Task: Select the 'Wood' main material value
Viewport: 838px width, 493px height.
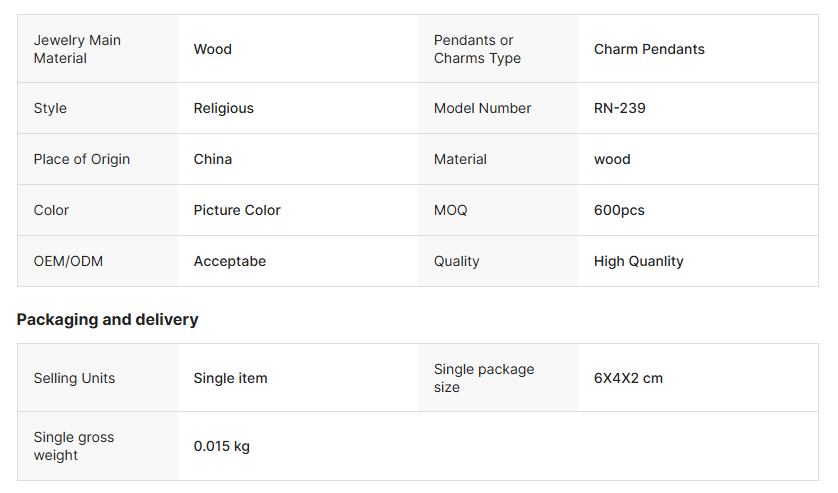Action: coord(213,49)
